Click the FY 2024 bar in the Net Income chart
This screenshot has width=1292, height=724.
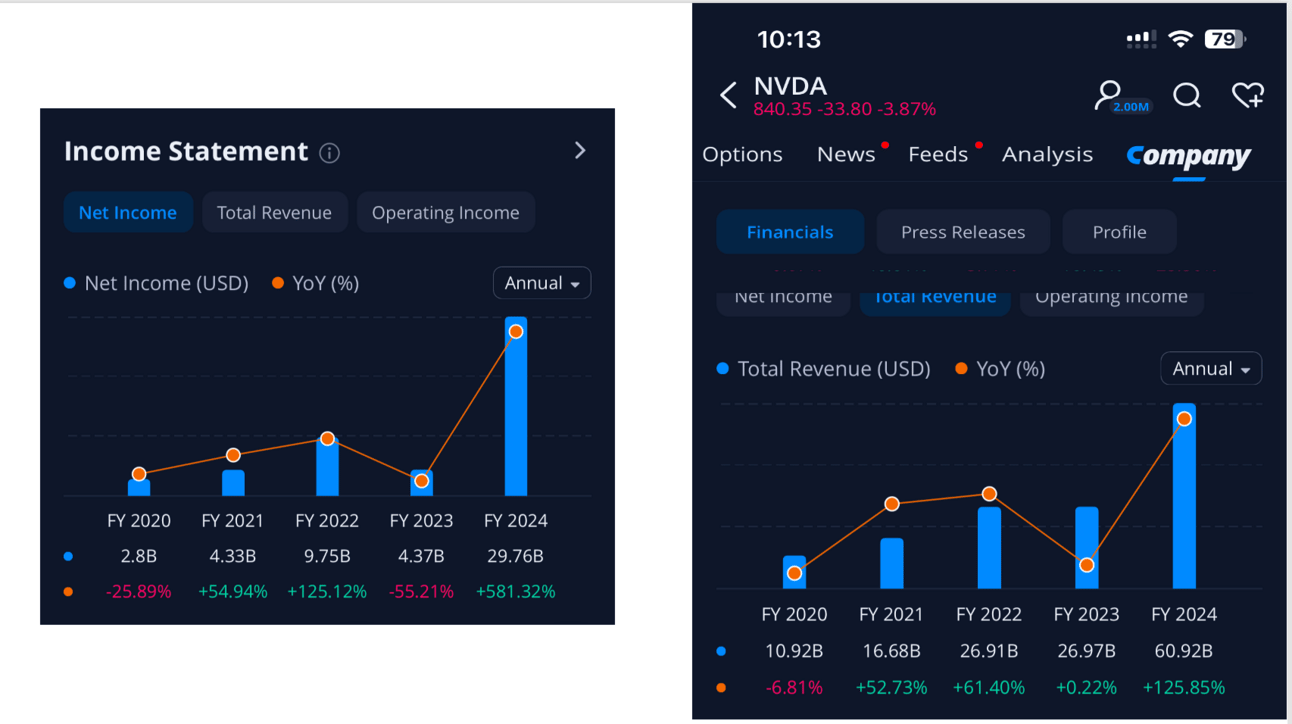[x=516, y=406]
